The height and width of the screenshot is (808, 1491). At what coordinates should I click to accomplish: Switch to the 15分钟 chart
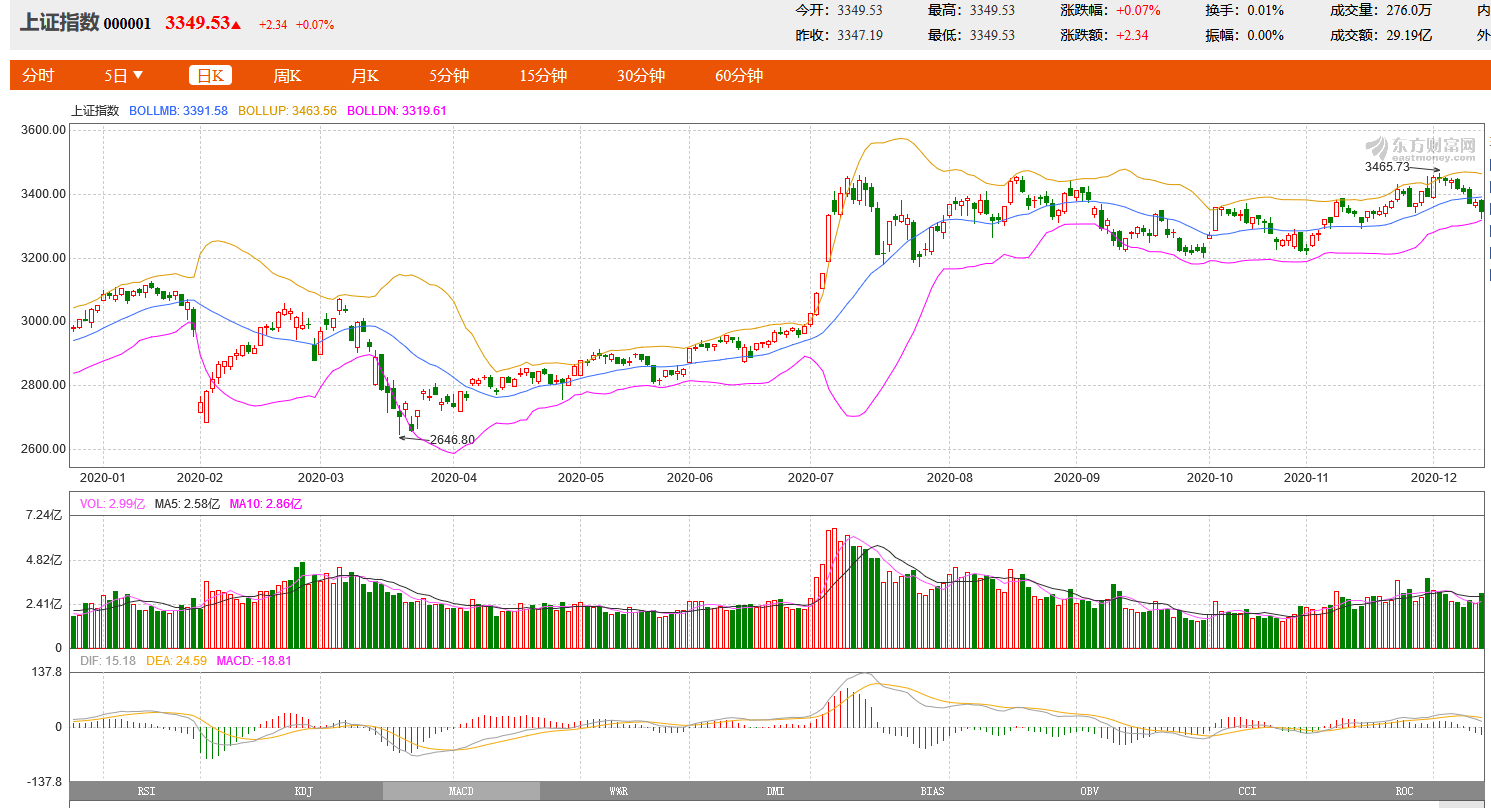coord(543,76)
